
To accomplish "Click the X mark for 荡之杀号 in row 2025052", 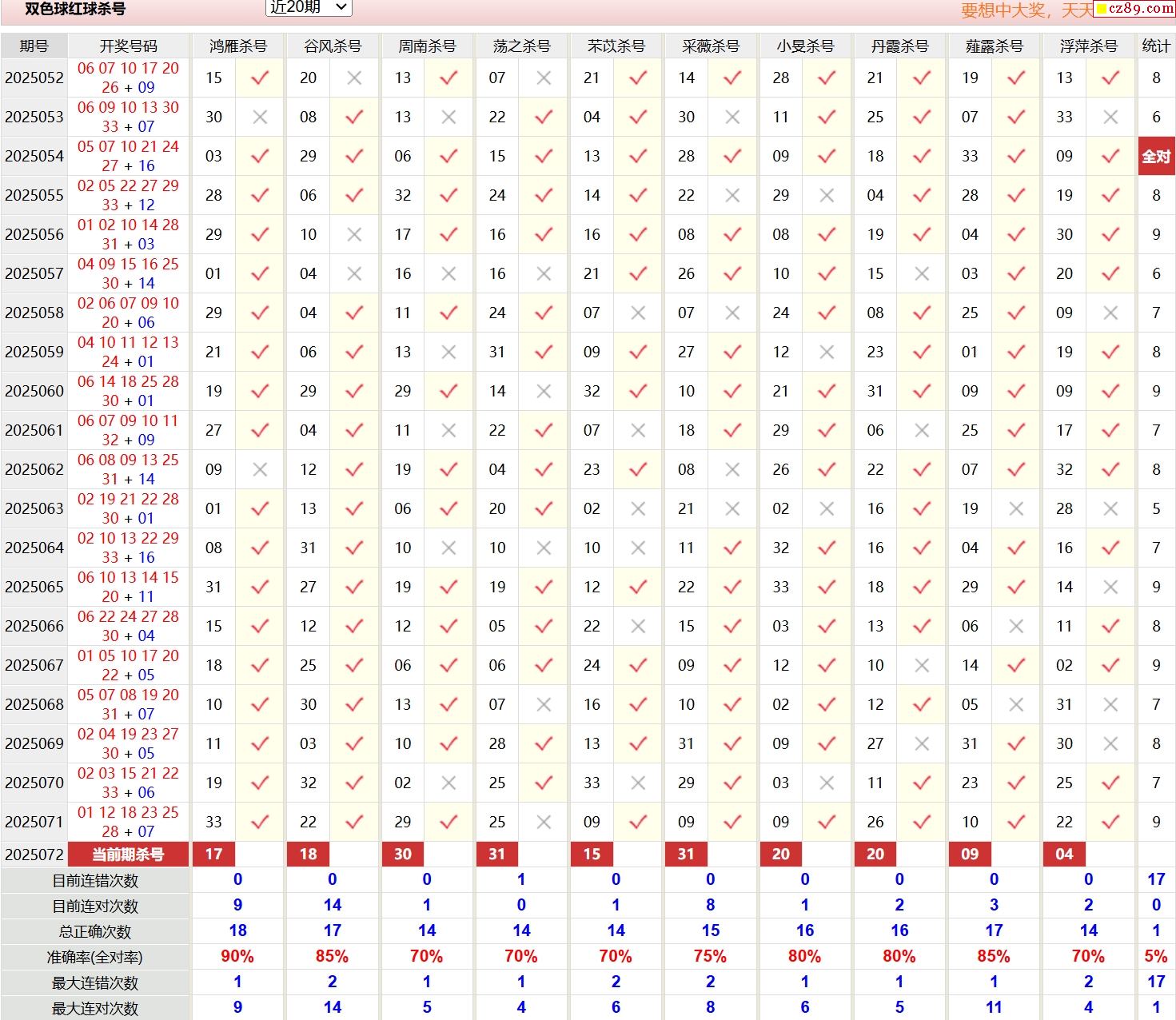I will pyautogui.click(x=544, y=78).
